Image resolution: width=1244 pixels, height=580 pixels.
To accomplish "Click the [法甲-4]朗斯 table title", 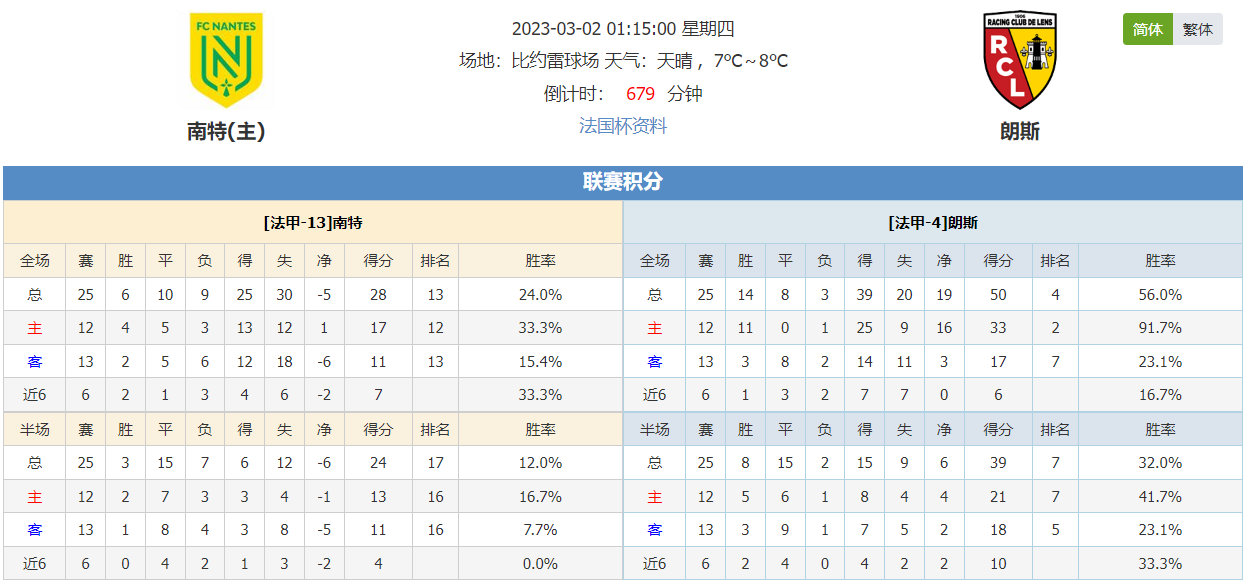I will point(933,223).
